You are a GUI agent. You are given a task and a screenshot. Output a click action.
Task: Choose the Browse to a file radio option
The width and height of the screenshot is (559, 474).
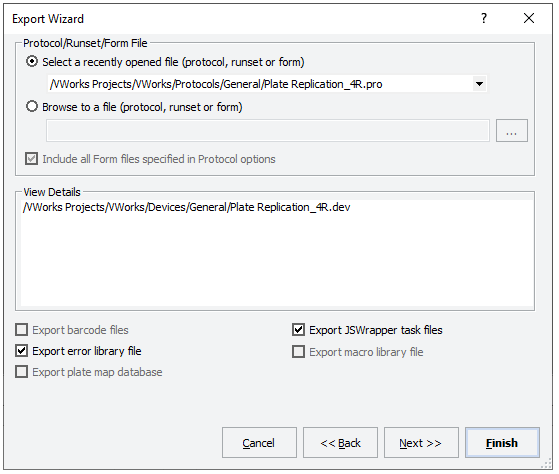32,107
